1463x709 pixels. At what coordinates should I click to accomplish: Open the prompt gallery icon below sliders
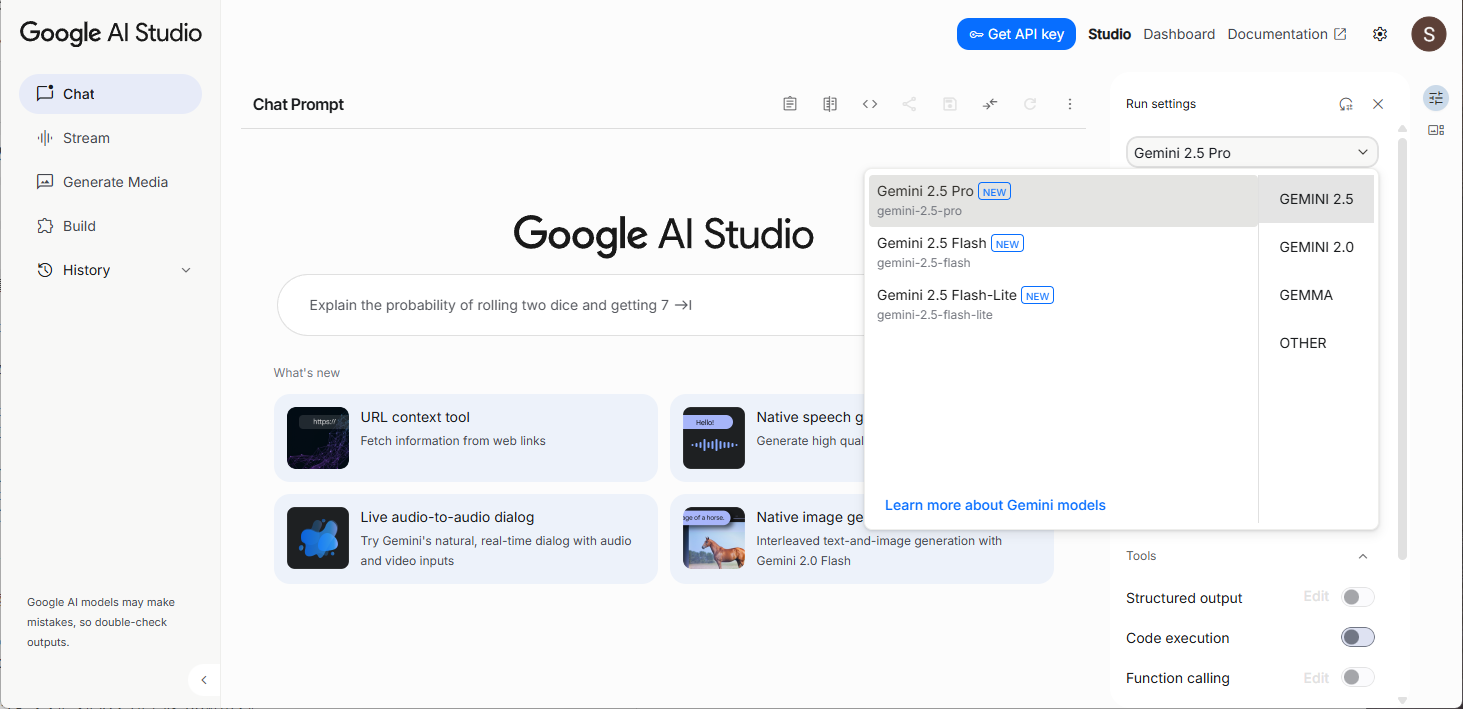1436,130
